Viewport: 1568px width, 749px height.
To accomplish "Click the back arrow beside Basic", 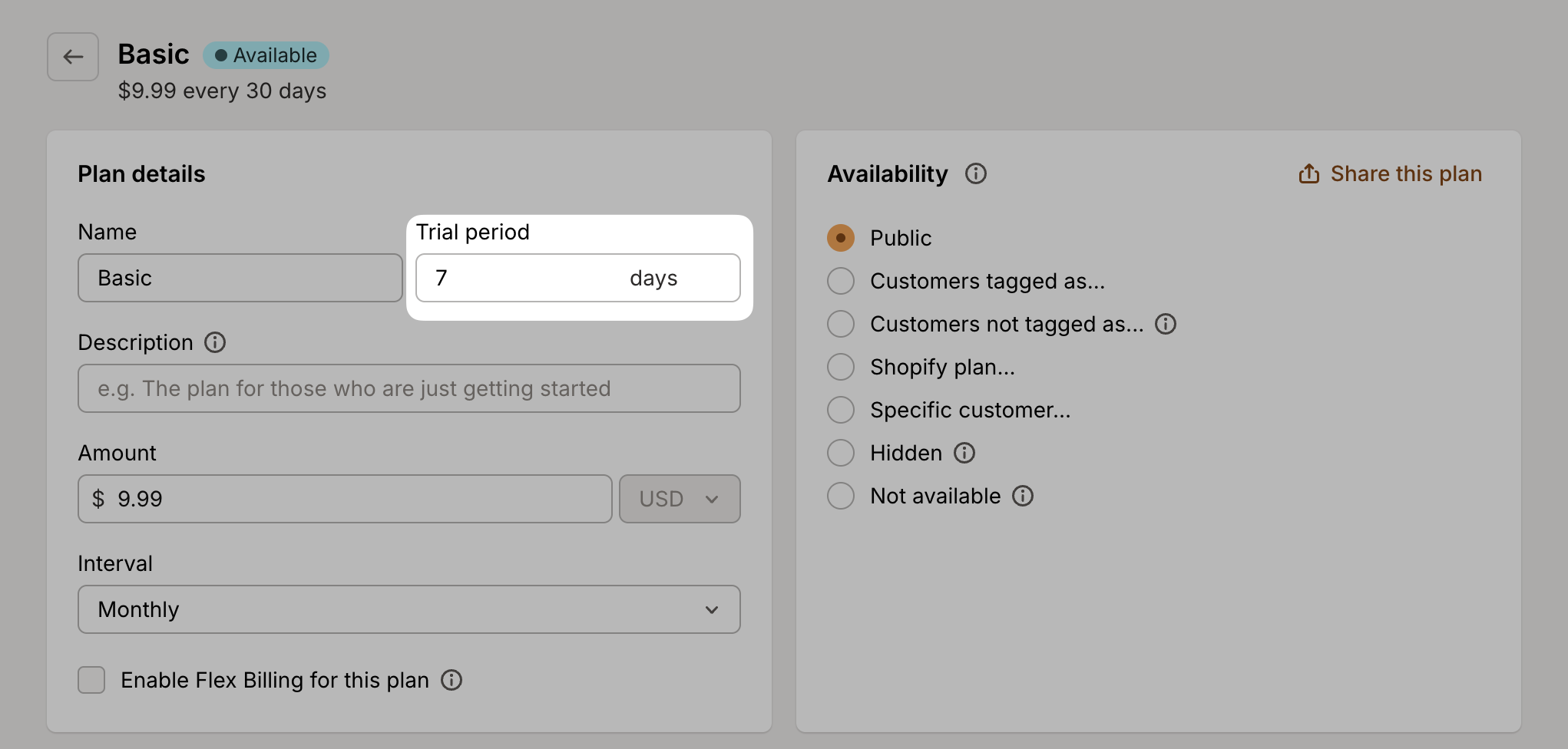I will pyautogui.click(x=72, y=57).
